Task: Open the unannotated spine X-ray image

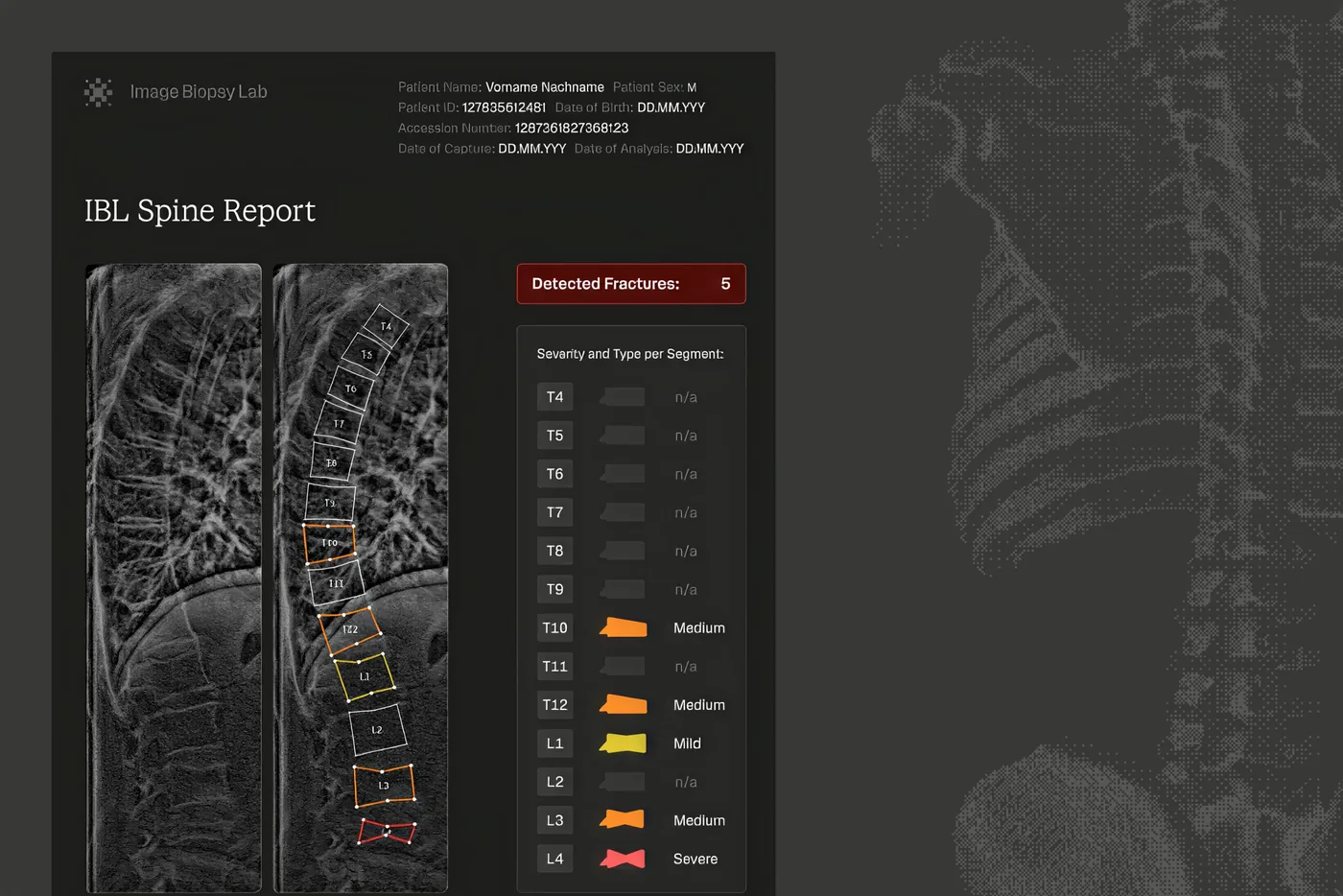Action: [x=174, y=578]
